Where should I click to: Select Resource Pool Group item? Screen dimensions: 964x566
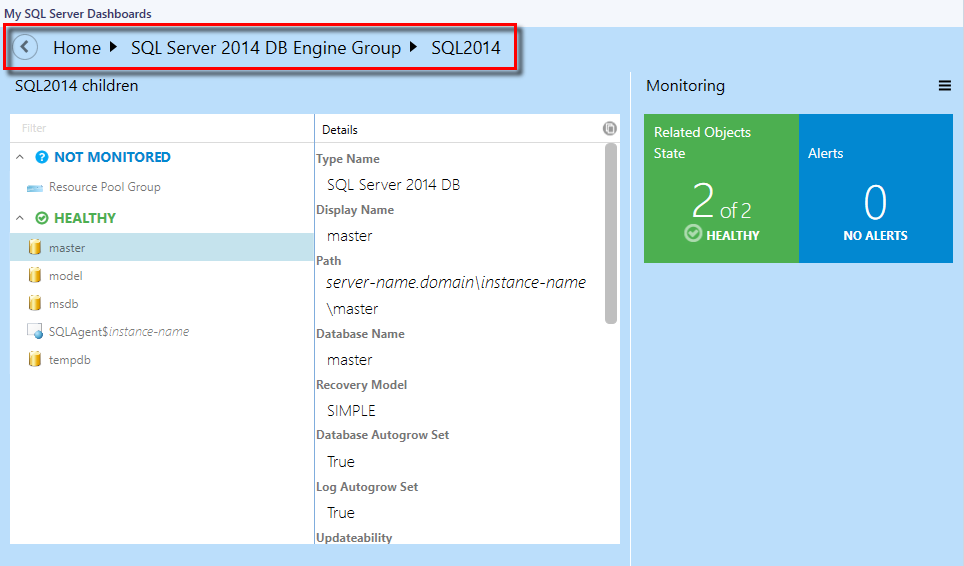click(x=162, y=187)
